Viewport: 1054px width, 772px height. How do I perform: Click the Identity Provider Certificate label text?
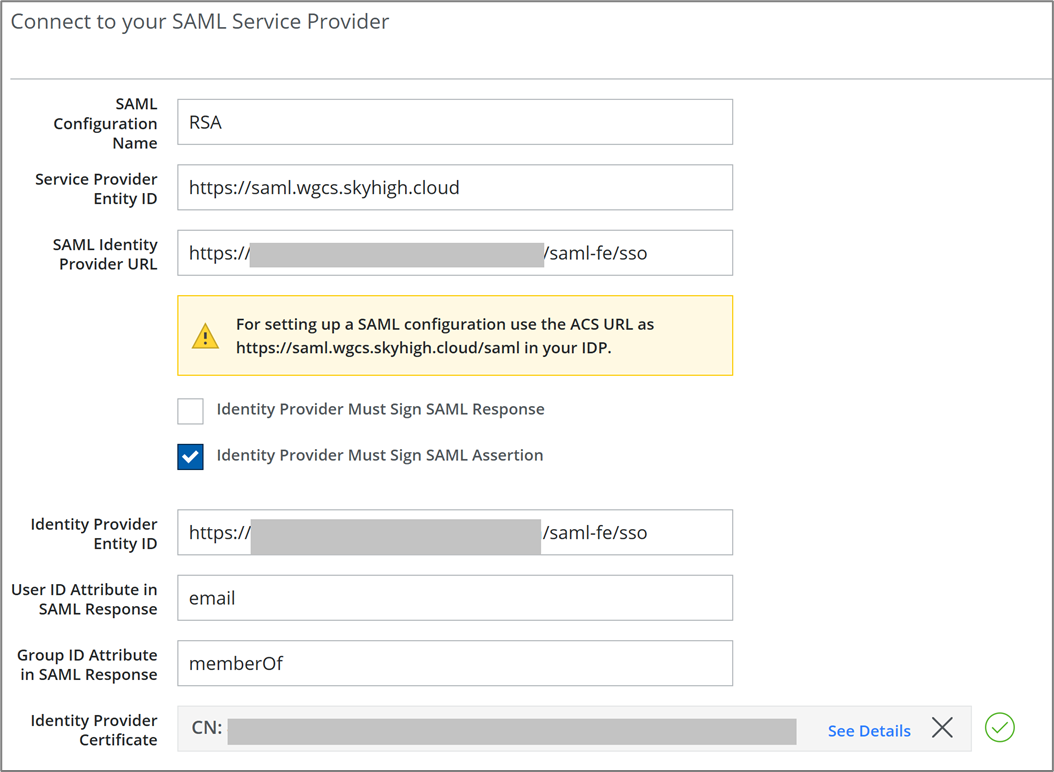94,730
